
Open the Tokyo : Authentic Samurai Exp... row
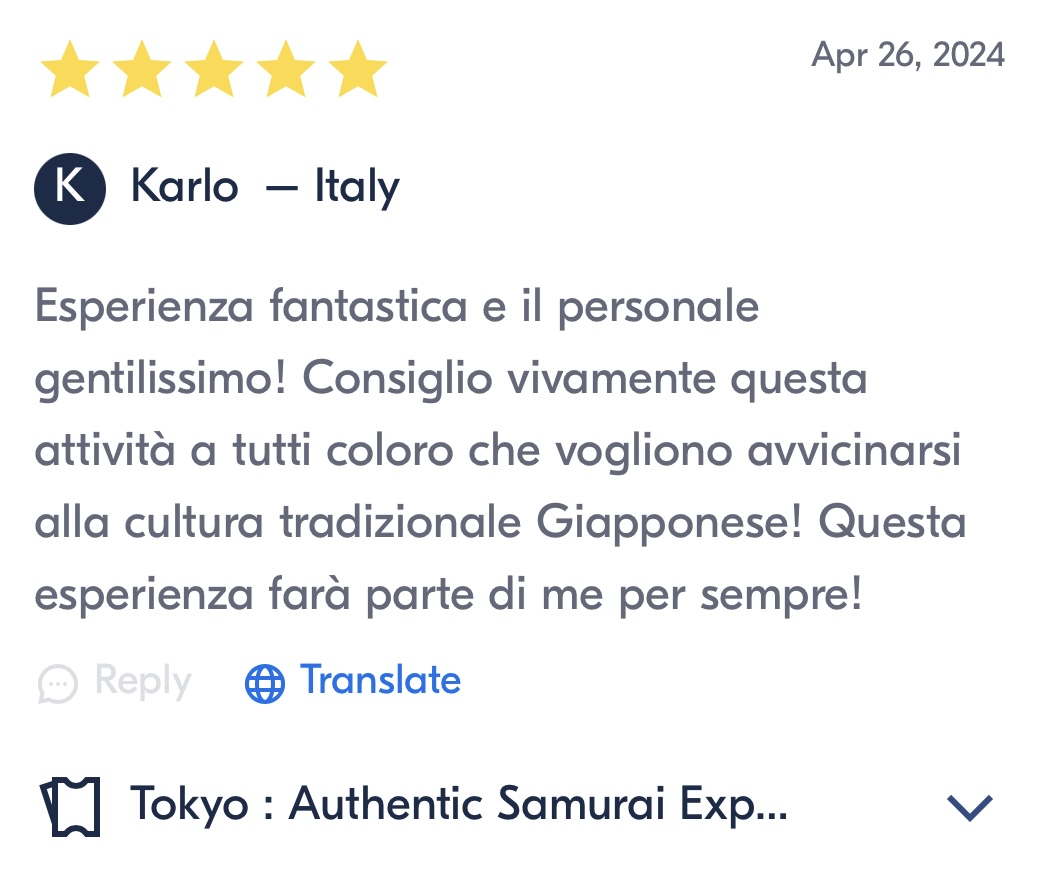click(517, 806)
